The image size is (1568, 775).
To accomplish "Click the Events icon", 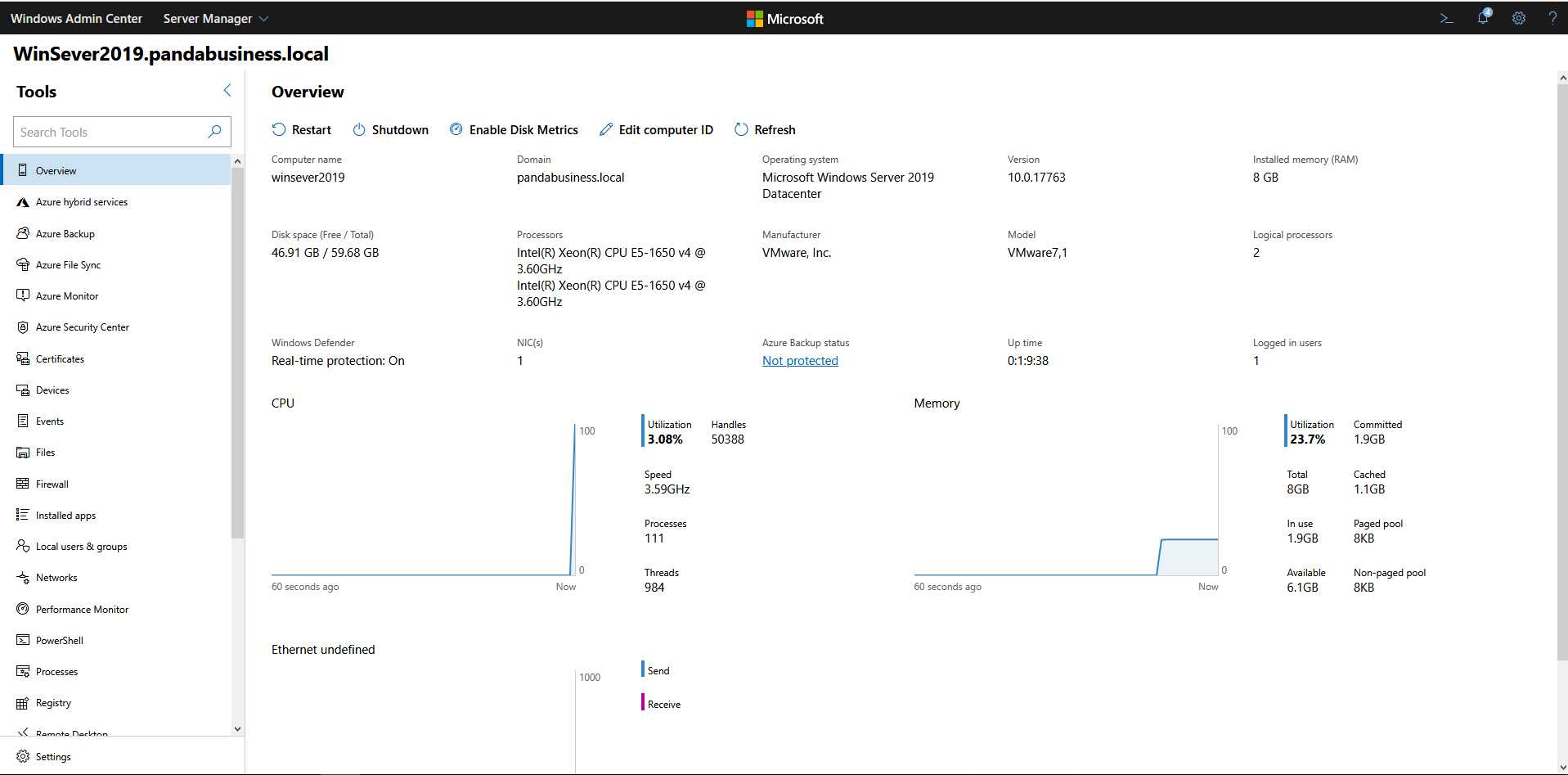I will (23, 421).
